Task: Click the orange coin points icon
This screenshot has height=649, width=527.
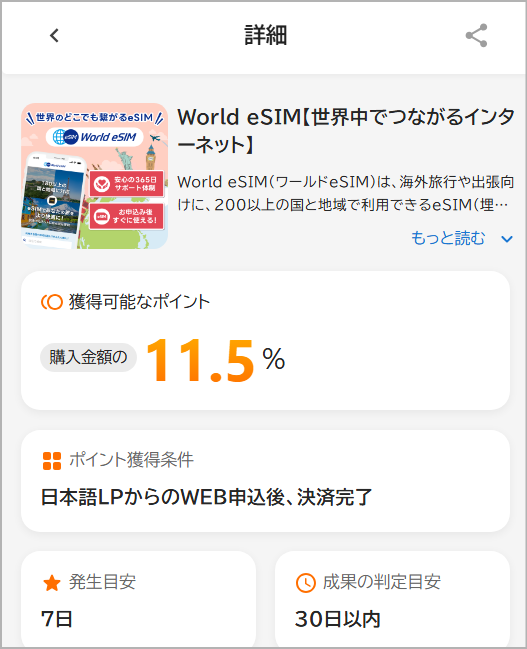Action: tap(52, 302)
